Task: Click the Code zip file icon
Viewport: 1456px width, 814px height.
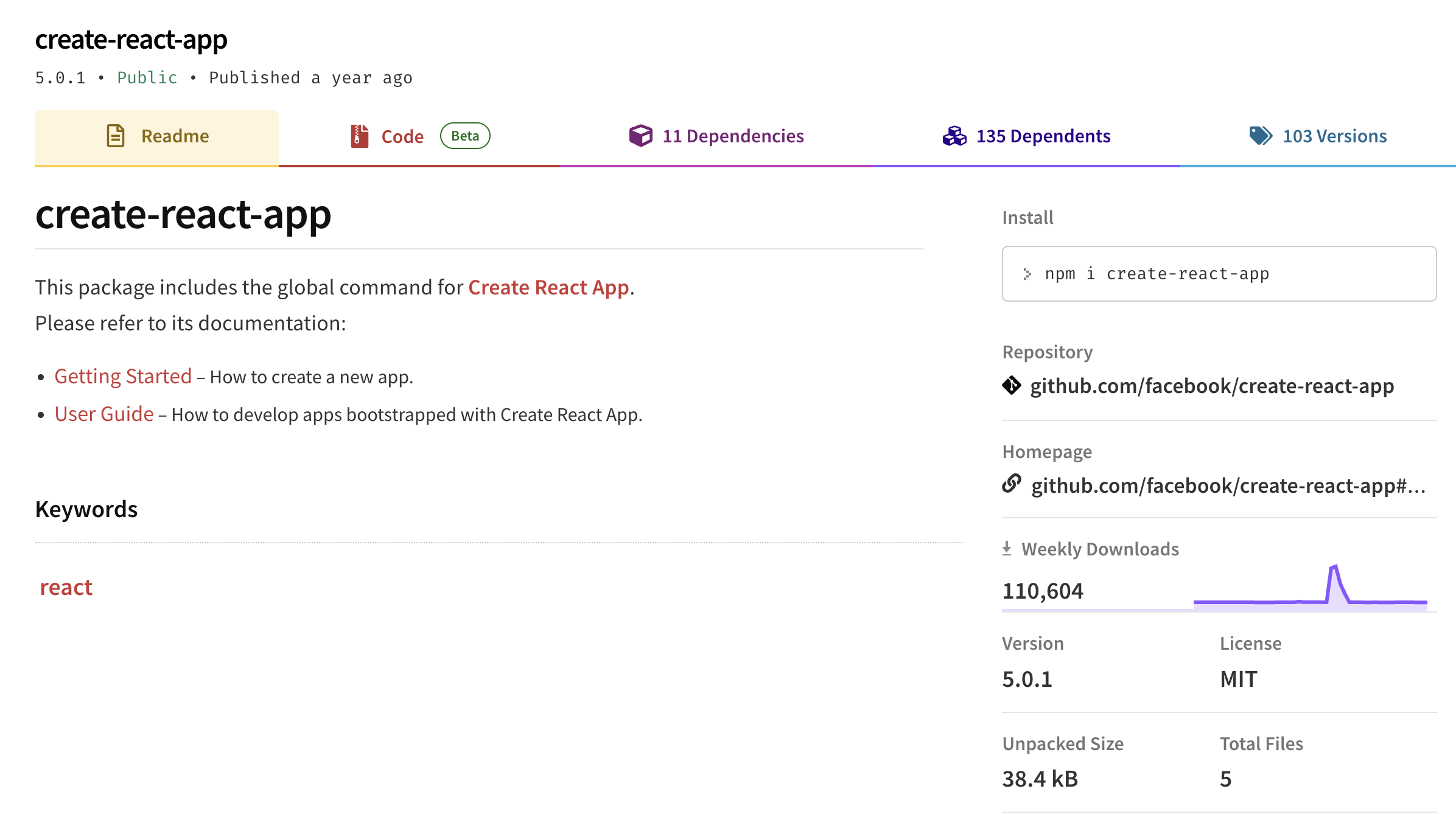Action: pos(359,136)
